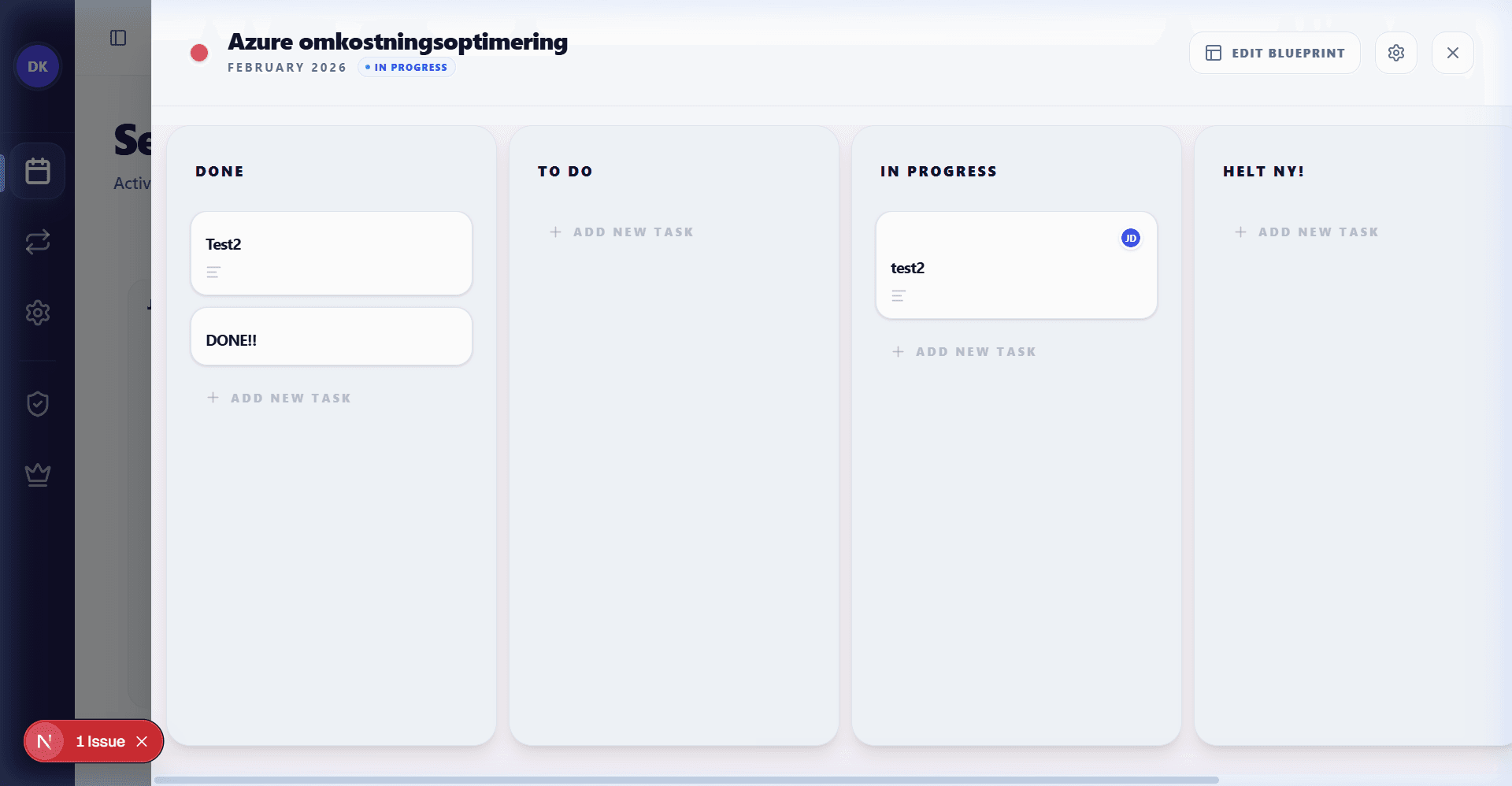This screenshot has width=1512, height=786.
Task: Open the EDIT BLUEPRINT editor
Action: (1274, 52)
